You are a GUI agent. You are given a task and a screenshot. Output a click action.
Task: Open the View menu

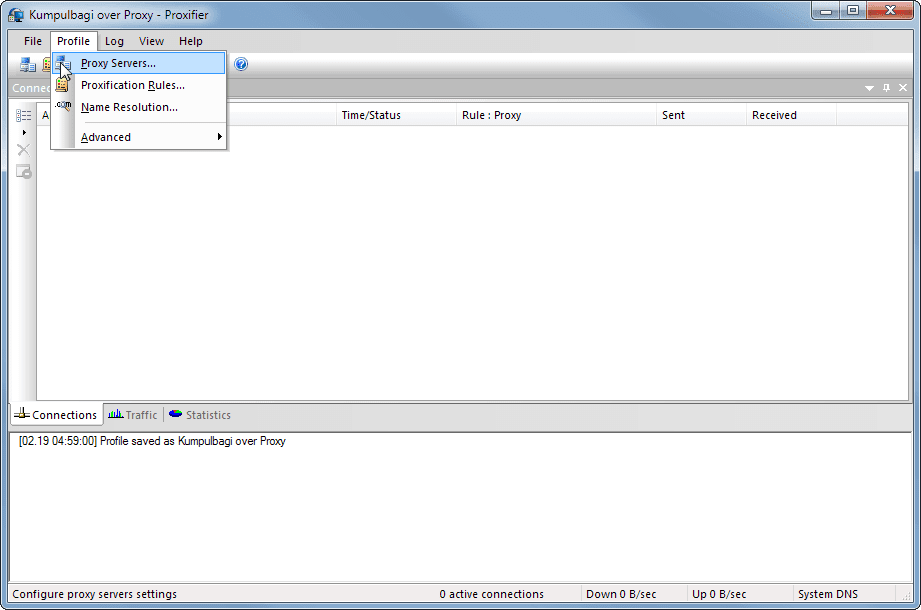151,41
